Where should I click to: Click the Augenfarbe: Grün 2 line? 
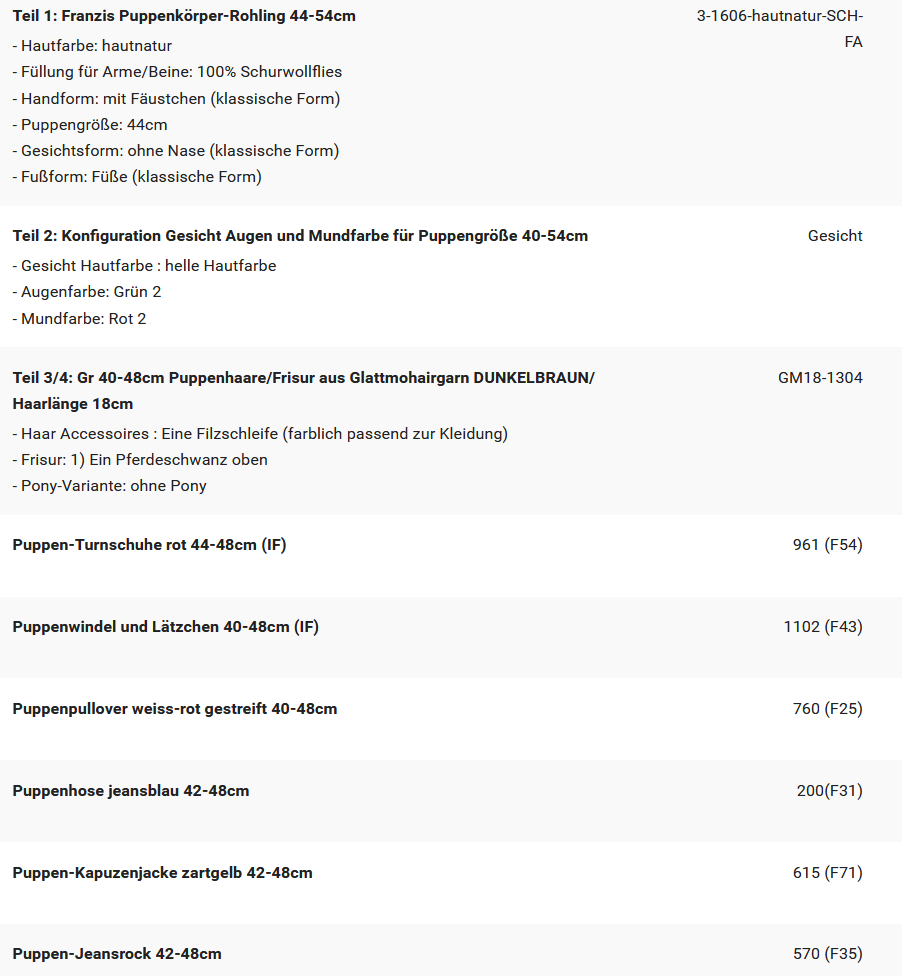click(87, 292)
